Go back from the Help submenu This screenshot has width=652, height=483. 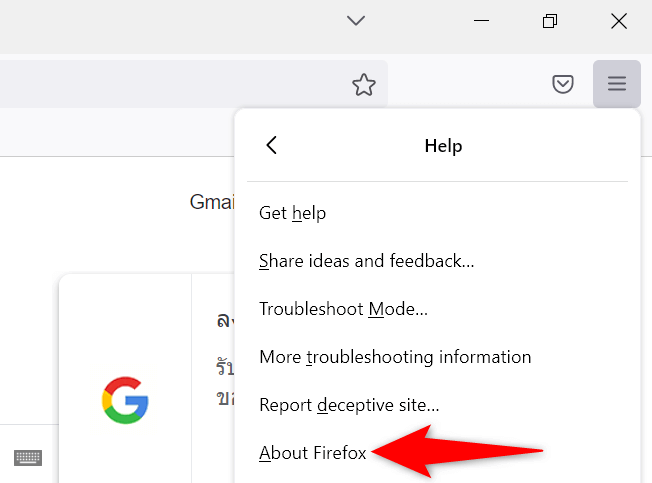click(272, 145)
